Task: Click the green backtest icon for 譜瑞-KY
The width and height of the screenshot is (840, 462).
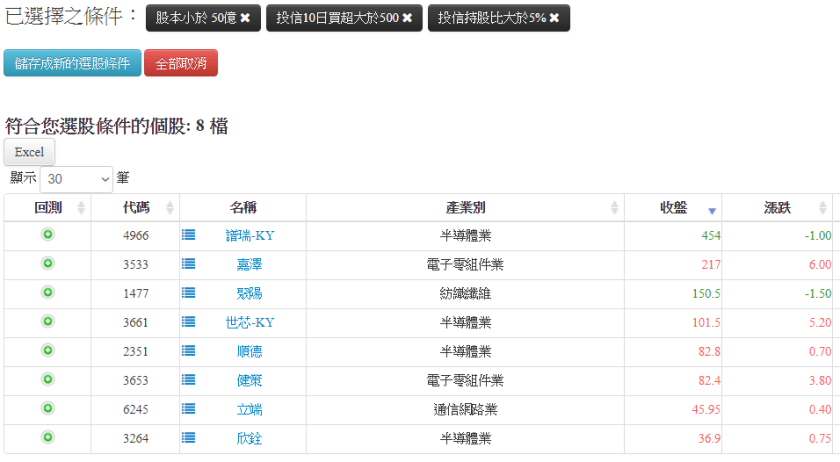Action: click(47, 235)
